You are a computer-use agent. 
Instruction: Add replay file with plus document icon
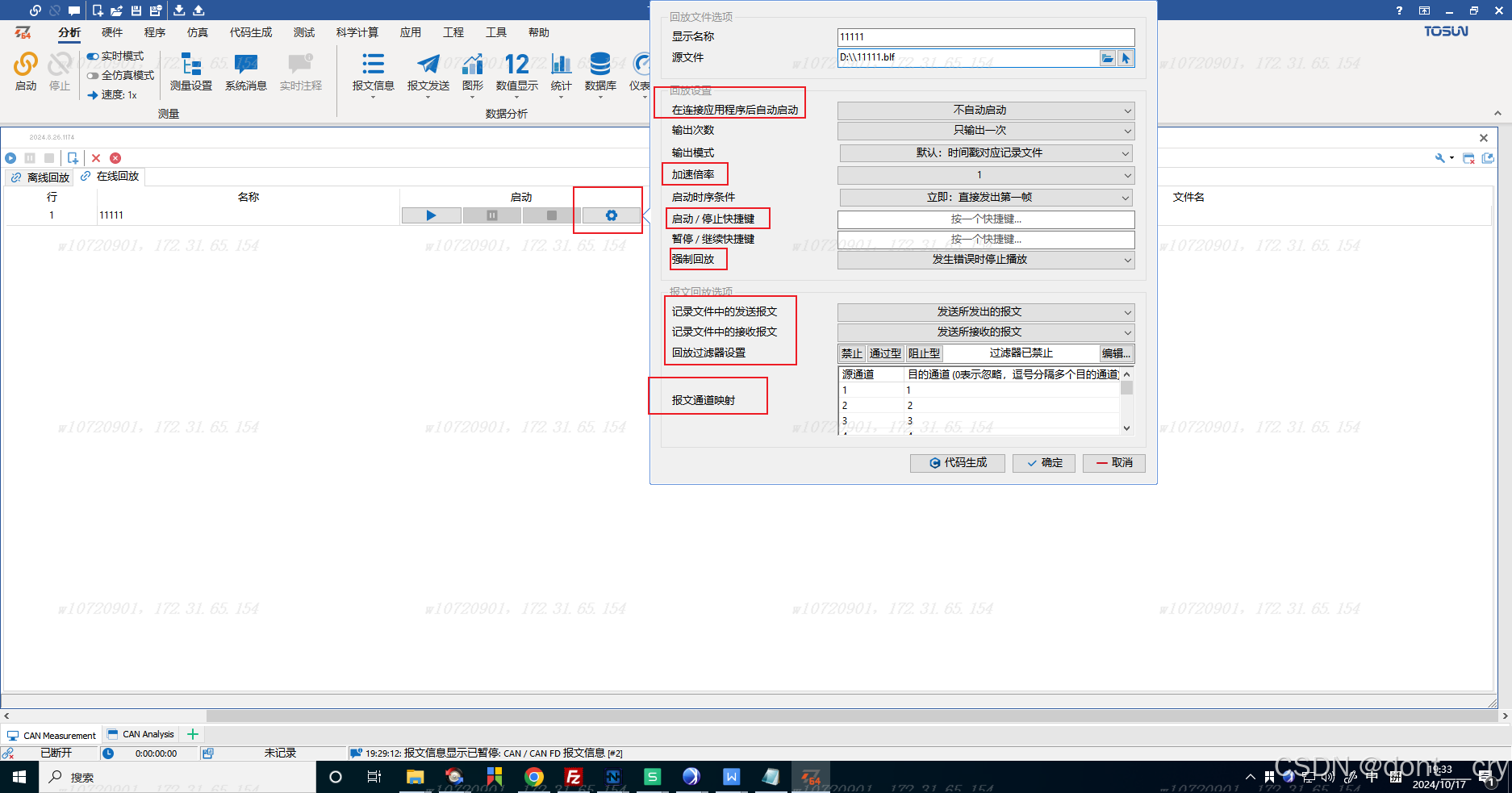(x=73, y=158)
